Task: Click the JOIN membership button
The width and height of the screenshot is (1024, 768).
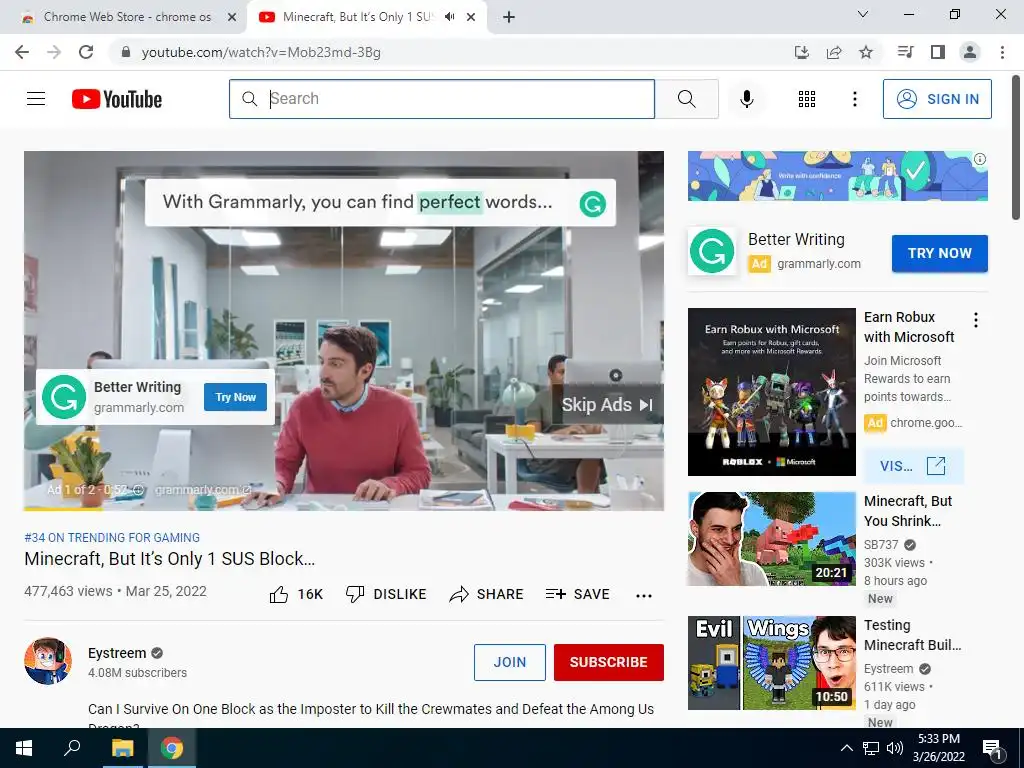Action: (509, 662)
